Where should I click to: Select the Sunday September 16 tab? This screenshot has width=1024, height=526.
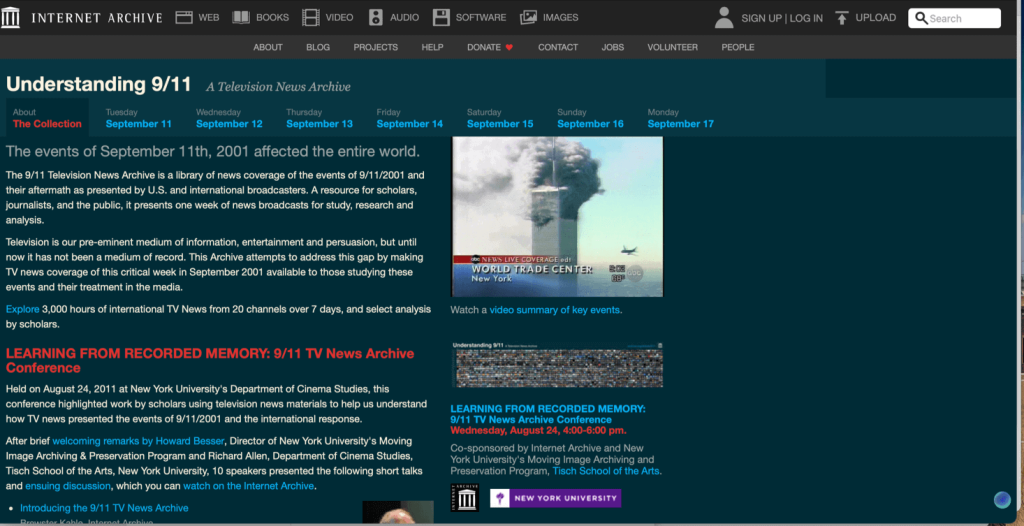coord(590,118)
